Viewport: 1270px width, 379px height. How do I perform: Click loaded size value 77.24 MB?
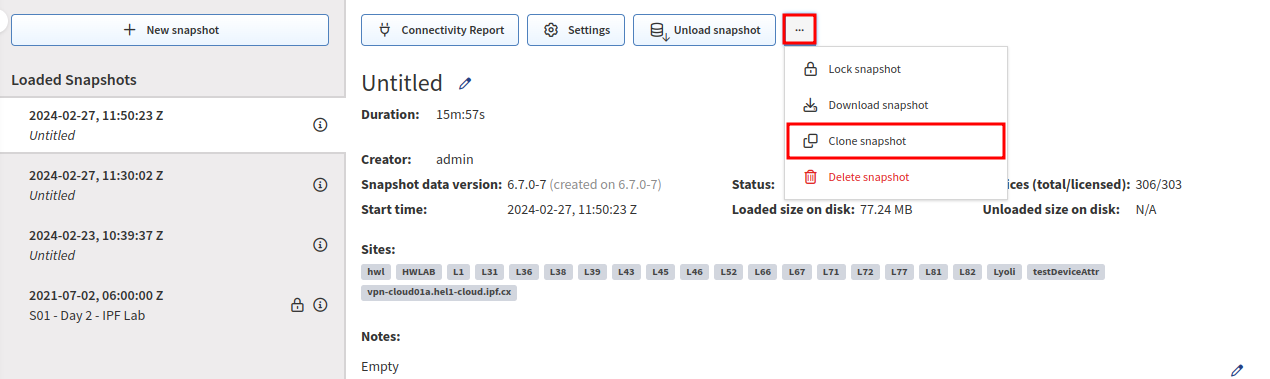tap(886, 210)
